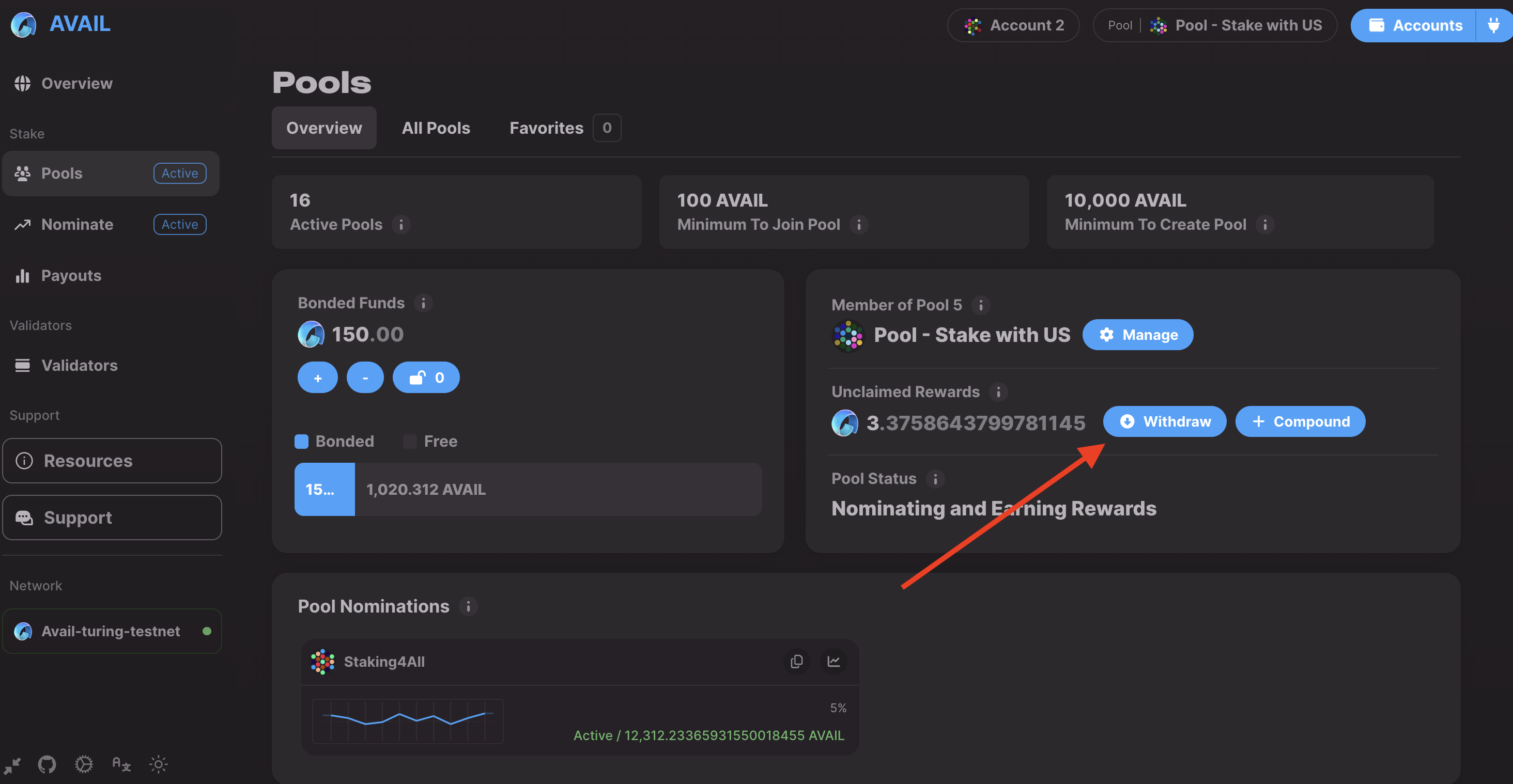Open Pool - Stake with US header selector
Viewport: 1513px width, 784px height.
coord(1215,25)
